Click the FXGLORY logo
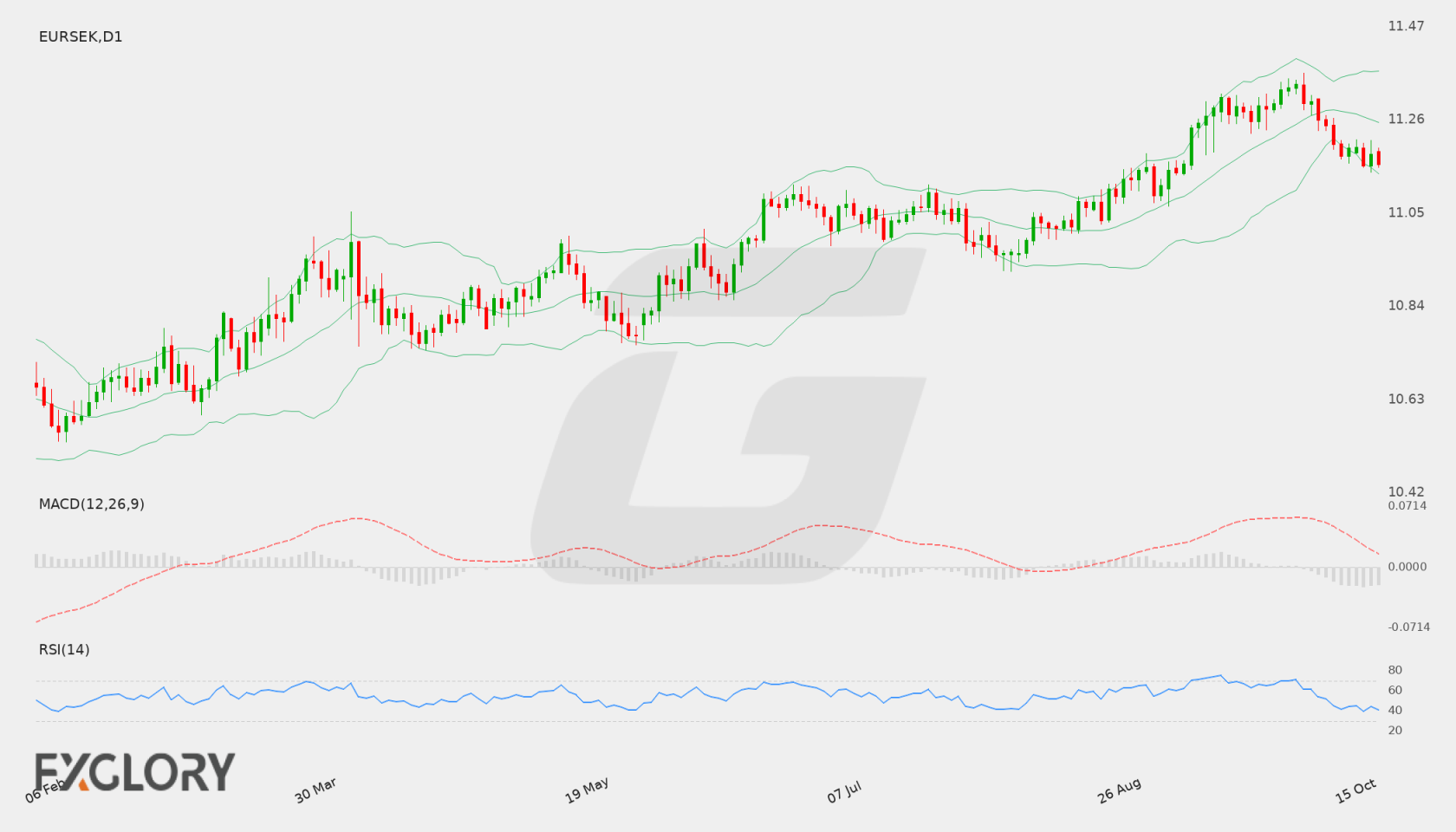 pos(135,772)
